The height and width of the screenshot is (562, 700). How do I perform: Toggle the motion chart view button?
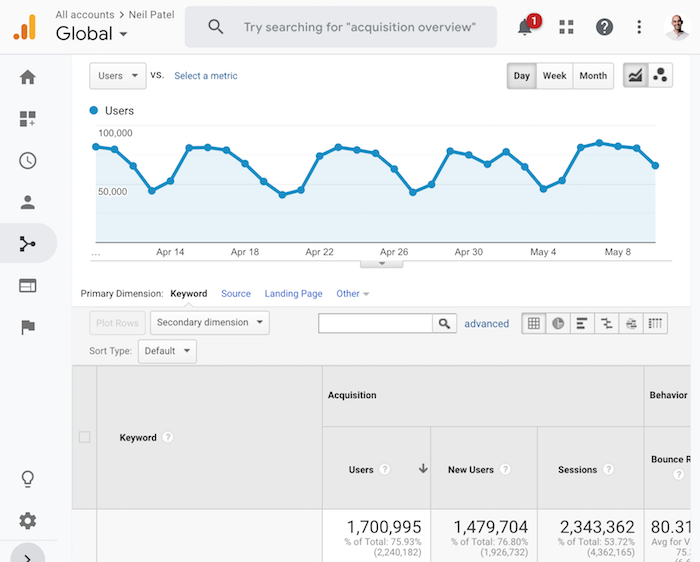coord(660,75)
